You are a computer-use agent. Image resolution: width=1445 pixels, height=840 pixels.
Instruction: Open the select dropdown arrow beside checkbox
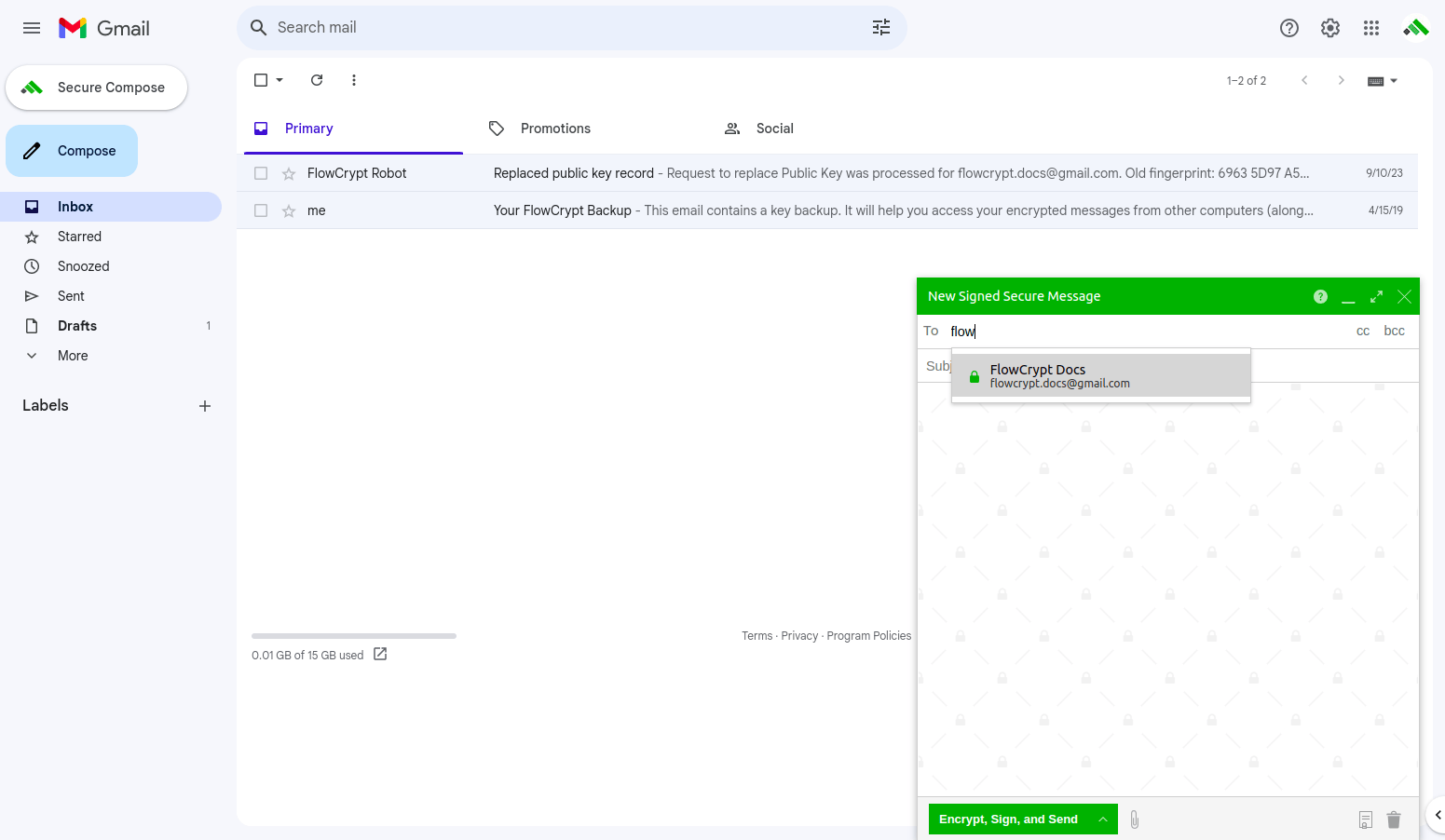279,80
